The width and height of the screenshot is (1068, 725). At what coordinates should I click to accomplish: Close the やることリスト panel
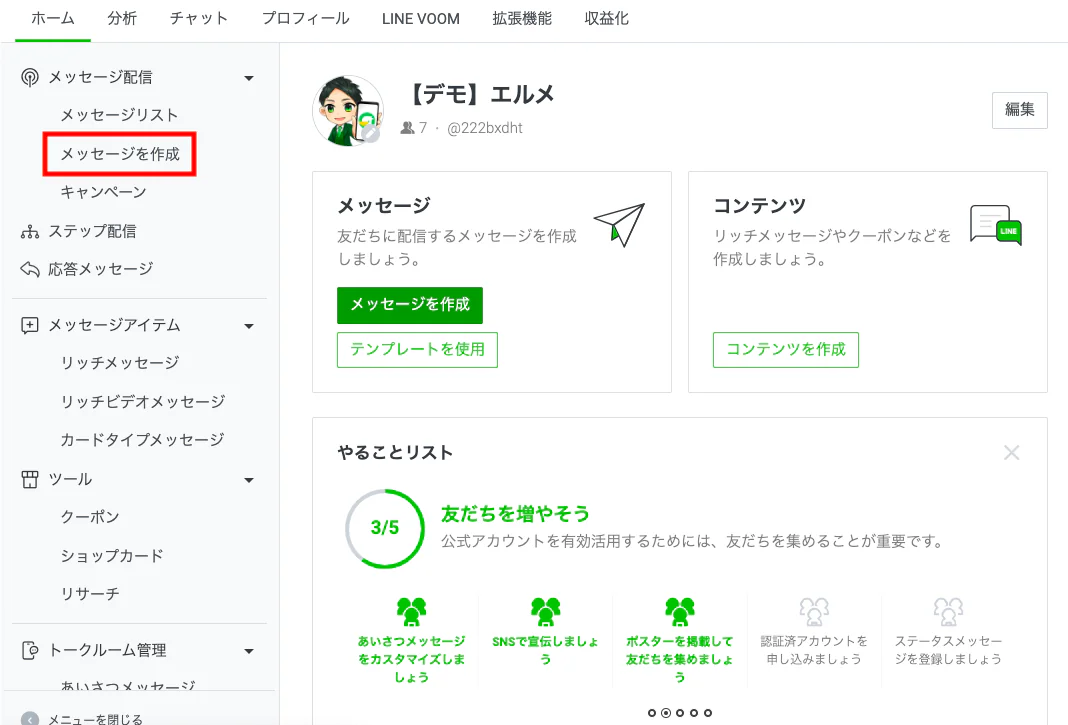(x=1011, y=452)
